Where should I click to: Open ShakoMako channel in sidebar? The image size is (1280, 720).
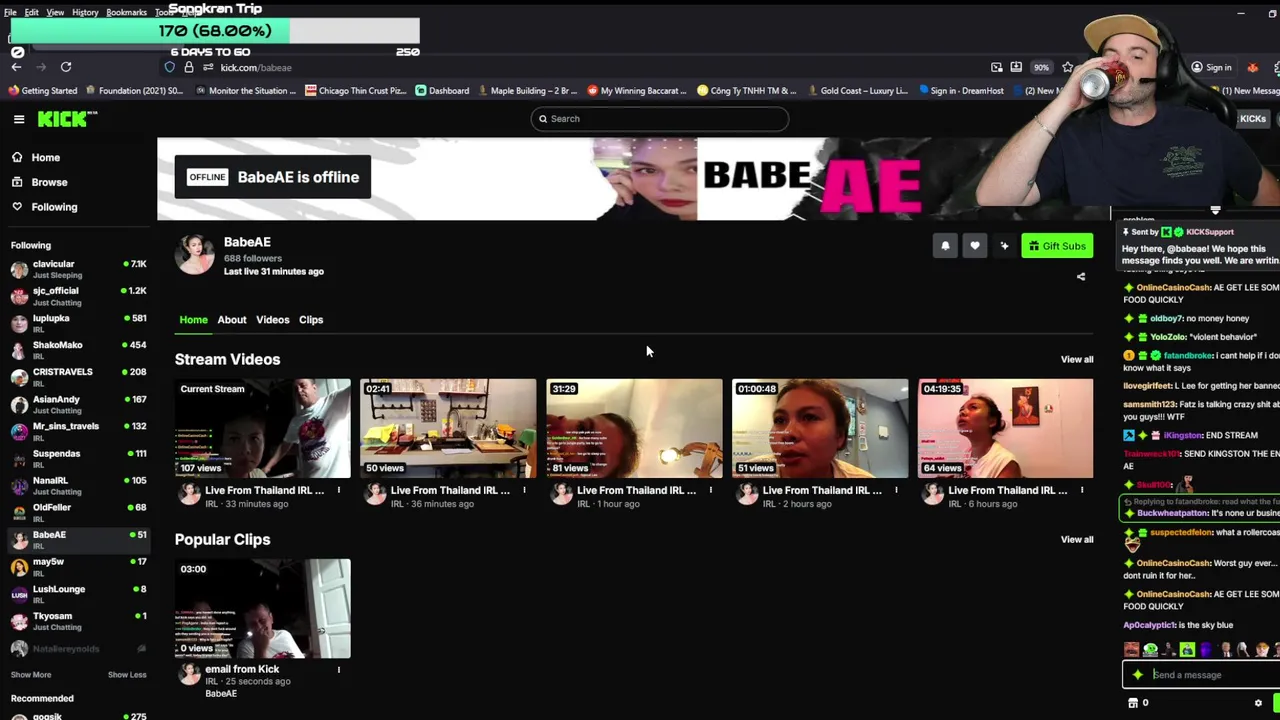[x=78, y=350]
